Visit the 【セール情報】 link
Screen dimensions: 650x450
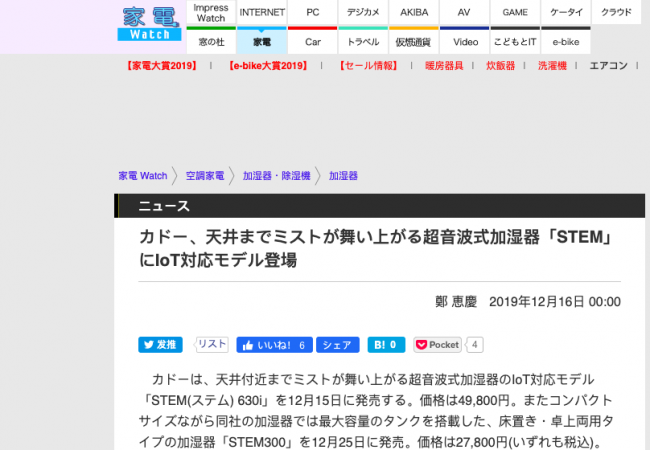tap(368, 65)
